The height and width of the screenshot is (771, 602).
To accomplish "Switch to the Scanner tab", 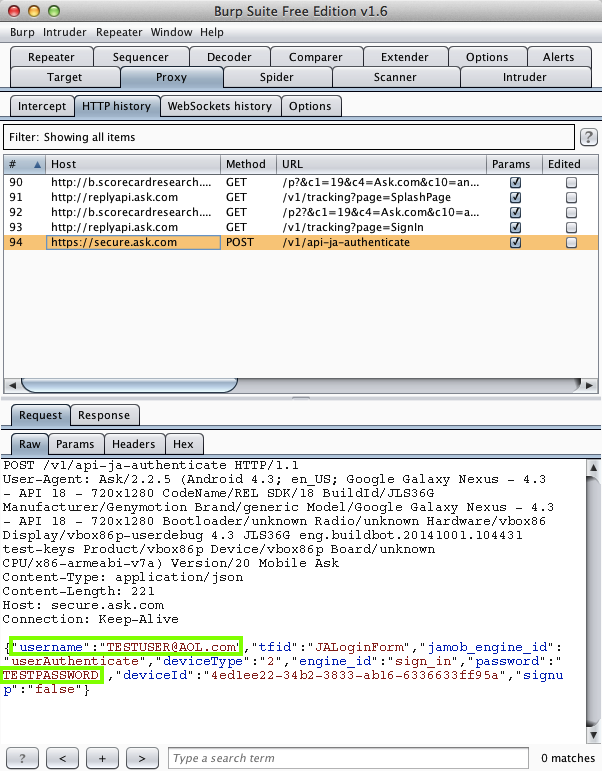I will [395, 77].
